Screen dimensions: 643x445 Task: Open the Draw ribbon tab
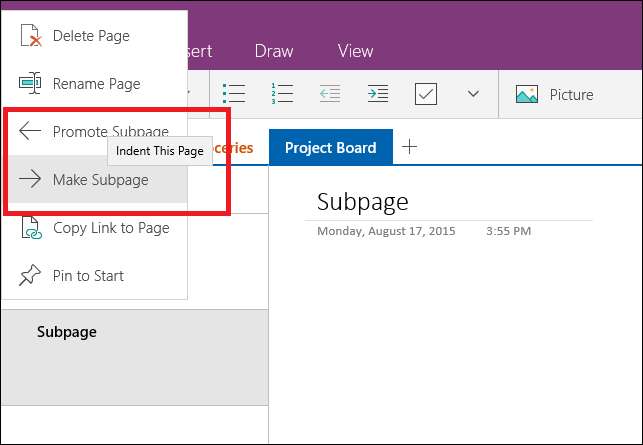(x=274, y=51)
